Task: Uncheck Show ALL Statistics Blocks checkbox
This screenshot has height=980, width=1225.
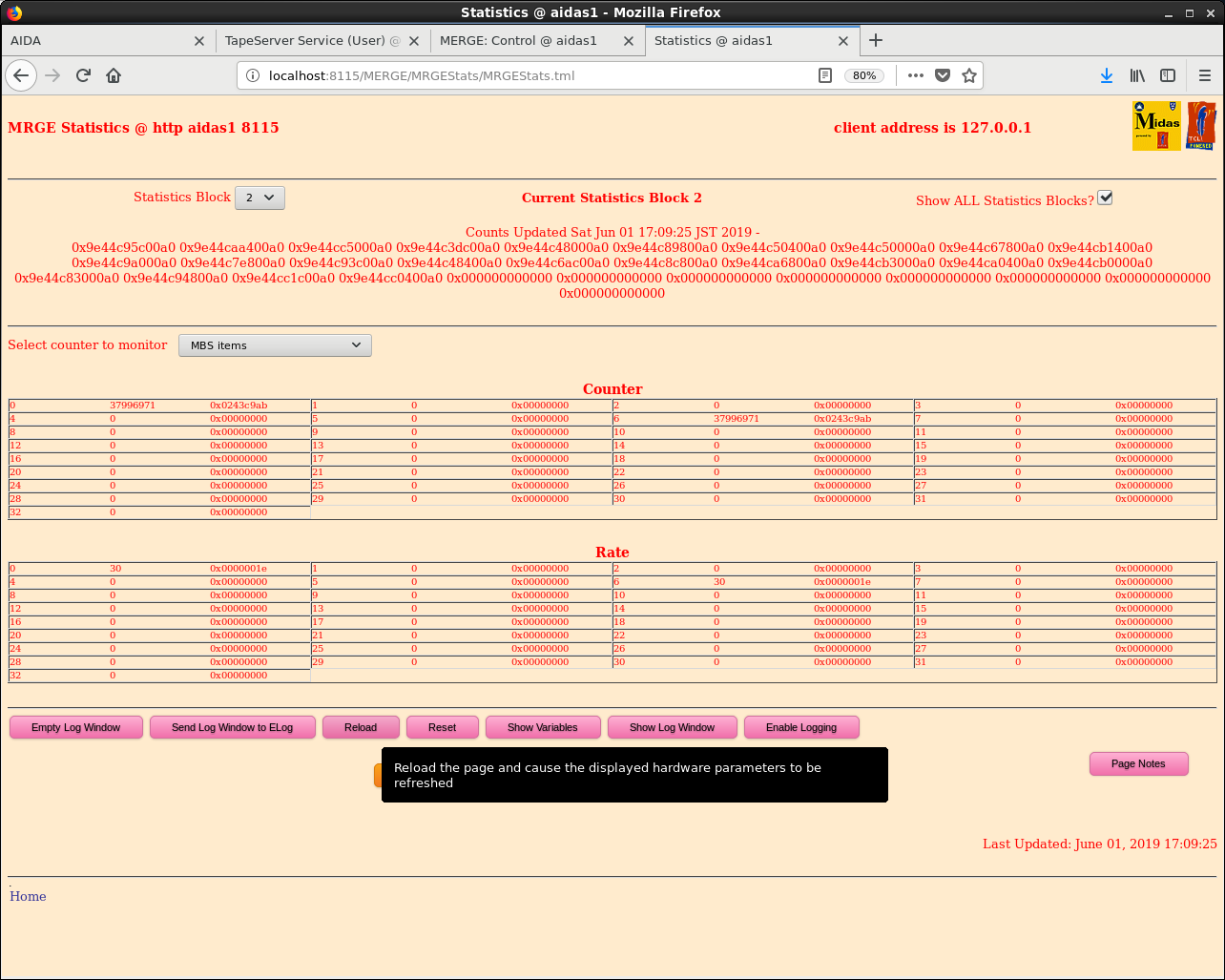Action: pos(1105,198)
